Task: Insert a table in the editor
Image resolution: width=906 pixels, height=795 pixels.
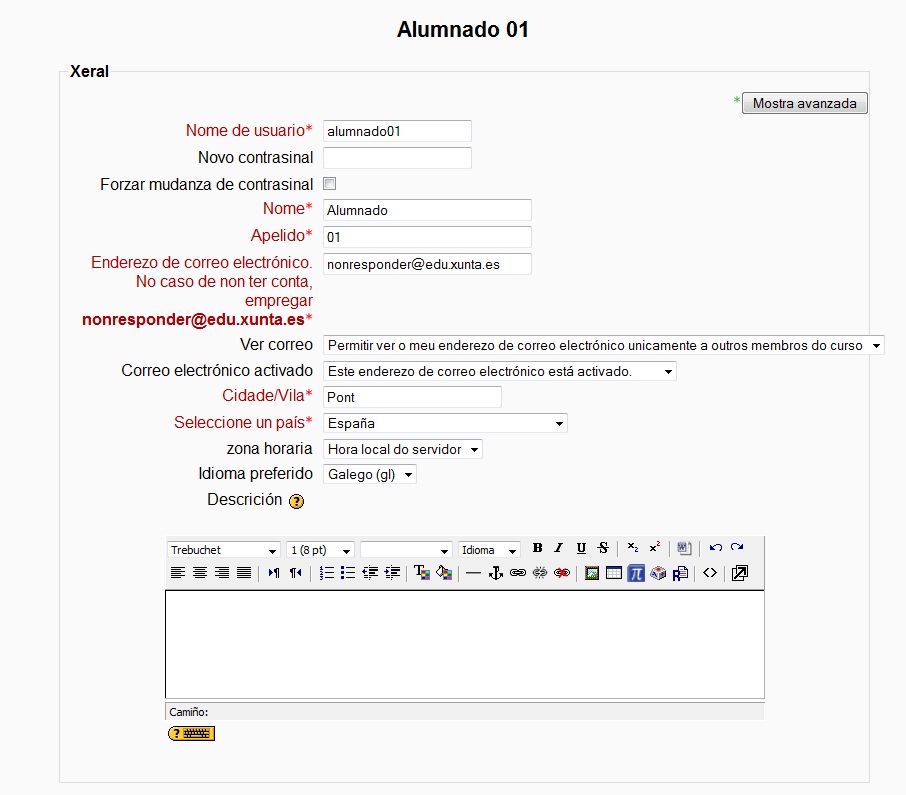Action: click(614, 573)
